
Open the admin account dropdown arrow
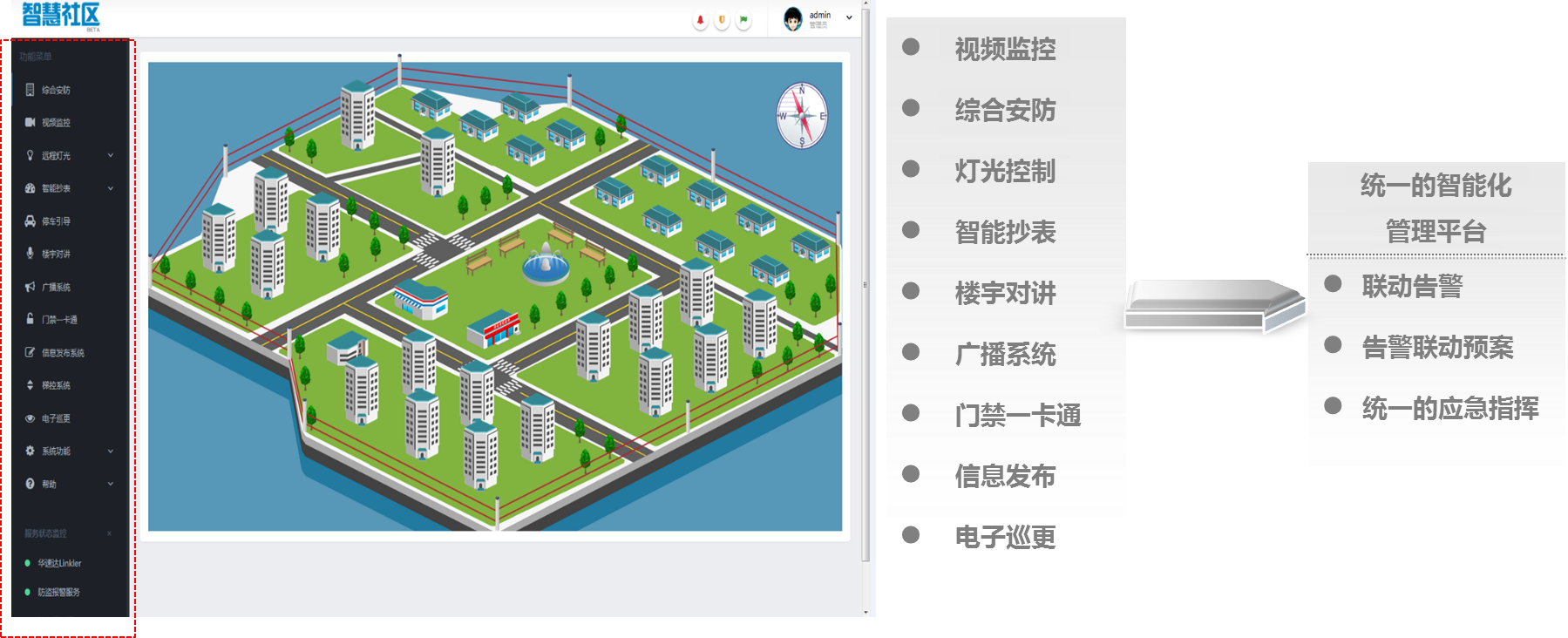click(849, 18)
